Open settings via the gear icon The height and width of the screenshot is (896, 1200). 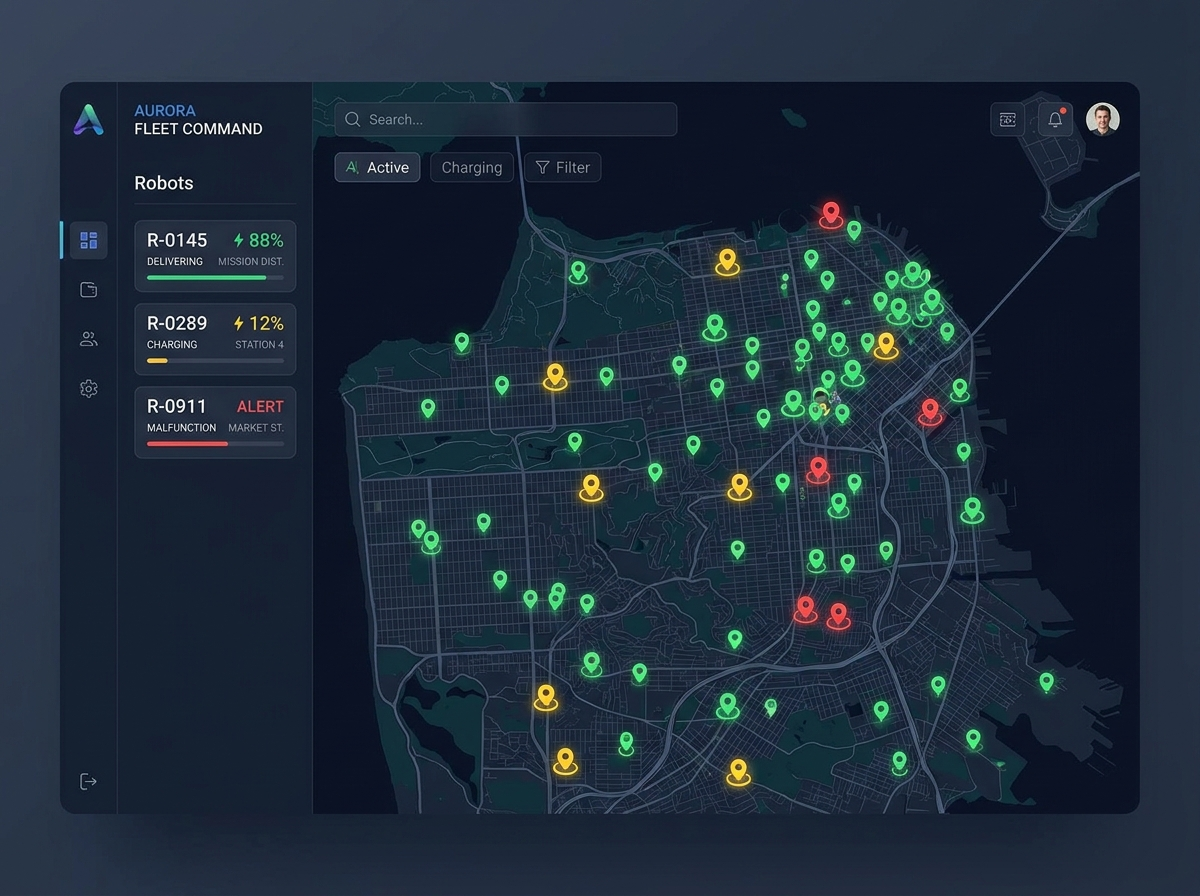tap(89, 388)
